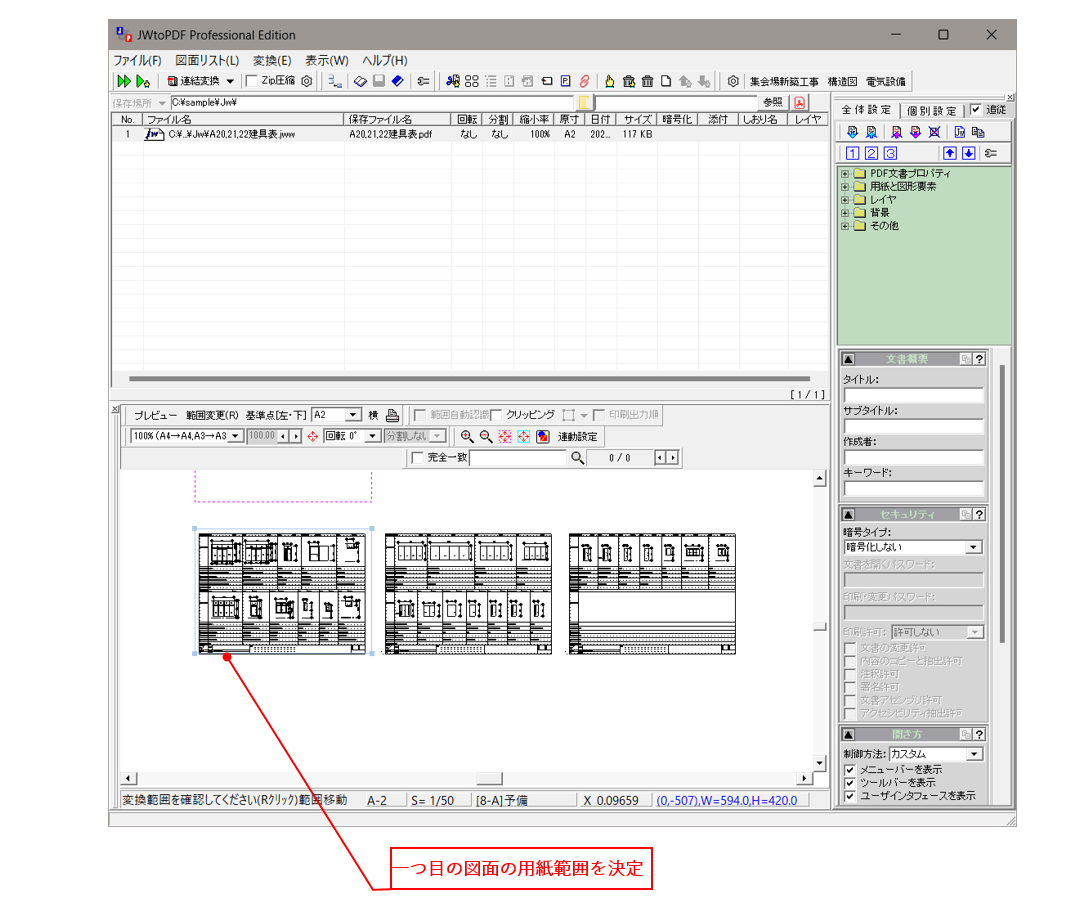The width and height of the screenshot is (1071, 906).
Task: Click the red PDF icon beside 参照
Action: (x=800, y=103)
